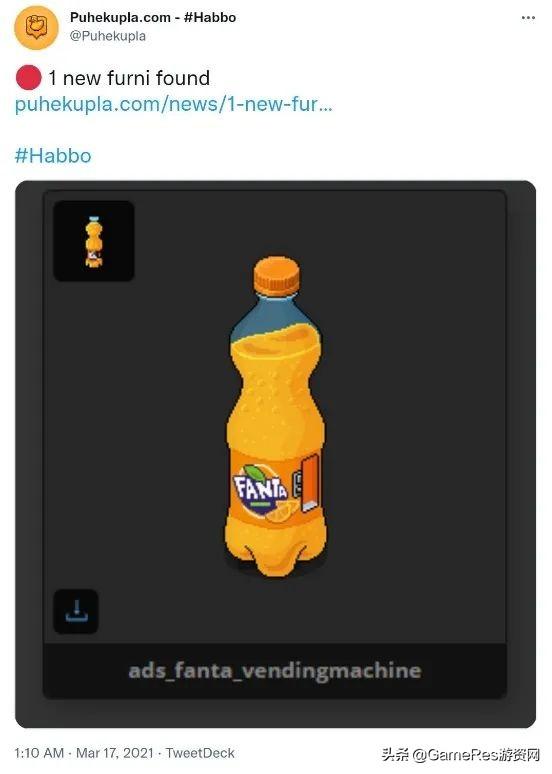The image size is (552, 774).
Task: Click the TweetDeck source label
Action: coord(200,753)
